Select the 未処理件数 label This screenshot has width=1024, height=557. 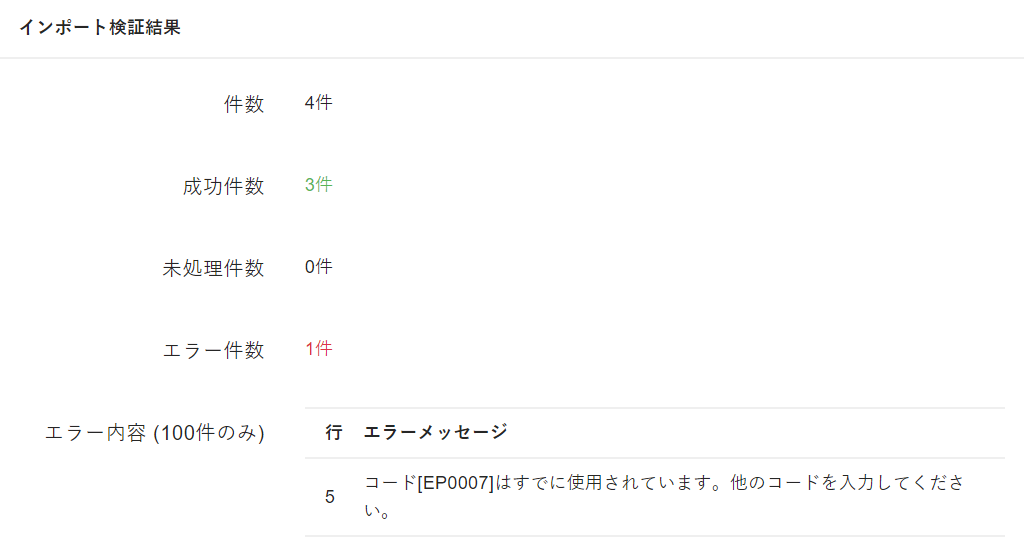pos(213,268)
